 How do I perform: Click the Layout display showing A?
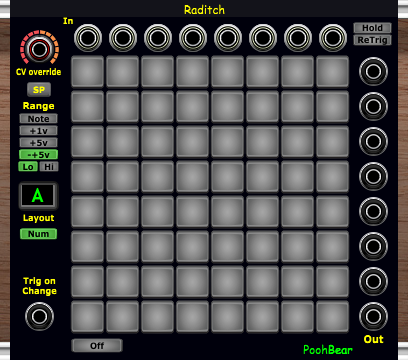pyautogui.click(x=38, y=196)
